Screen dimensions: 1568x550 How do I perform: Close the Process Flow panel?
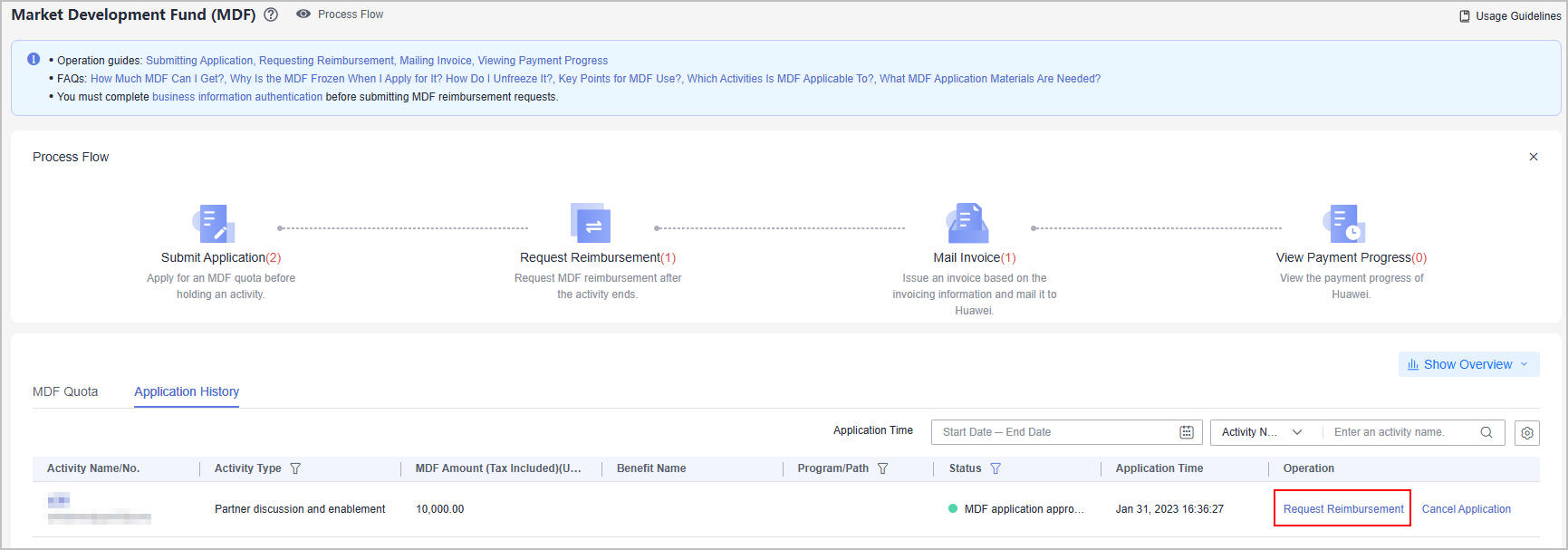pos(1534,157)
